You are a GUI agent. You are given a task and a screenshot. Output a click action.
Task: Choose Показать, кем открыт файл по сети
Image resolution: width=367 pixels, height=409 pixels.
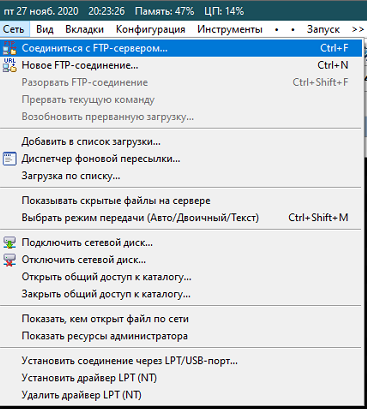coord(181,319)
